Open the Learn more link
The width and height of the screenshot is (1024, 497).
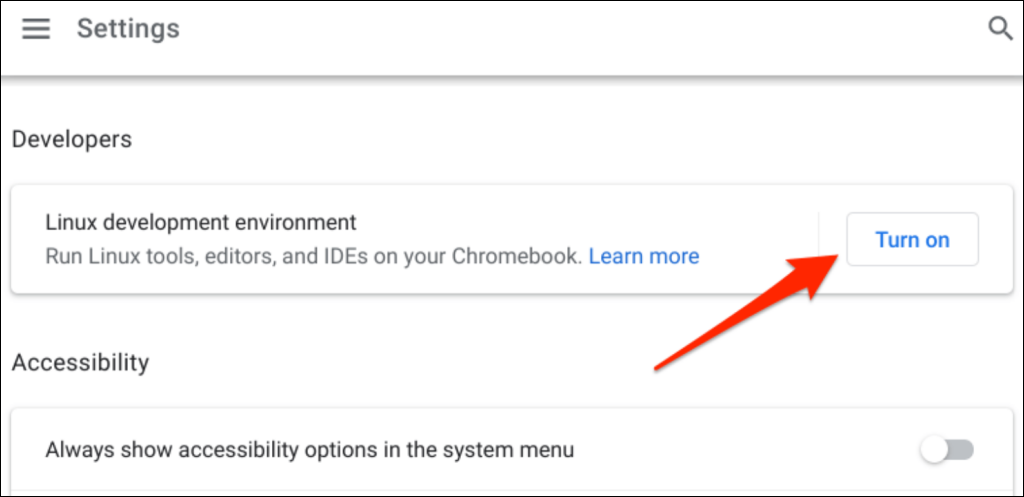pos(644,256)
